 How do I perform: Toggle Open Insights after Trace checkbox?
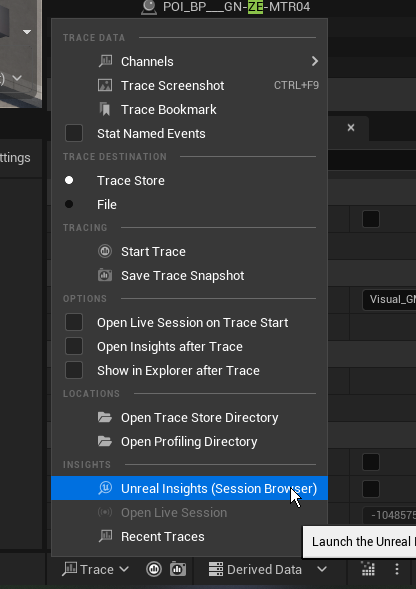click(x=74, y=346)
